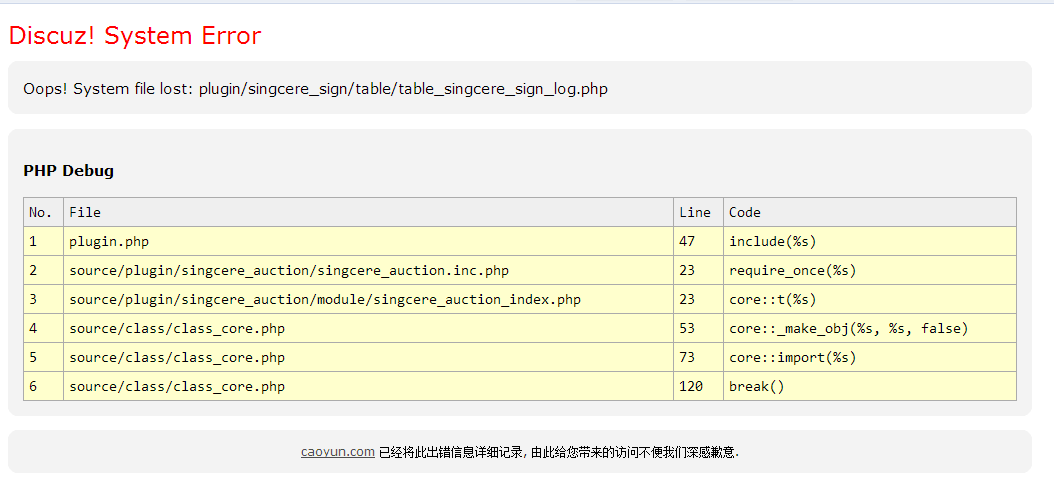
Task: Click row number 2 cell
Action: click(44, 270)
